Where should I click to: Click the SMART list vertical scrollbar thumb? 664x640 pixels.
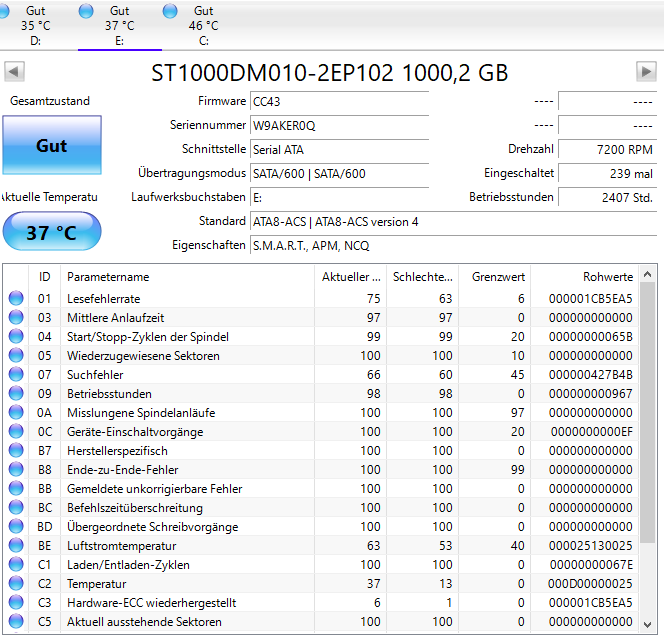tap(647, 413)
